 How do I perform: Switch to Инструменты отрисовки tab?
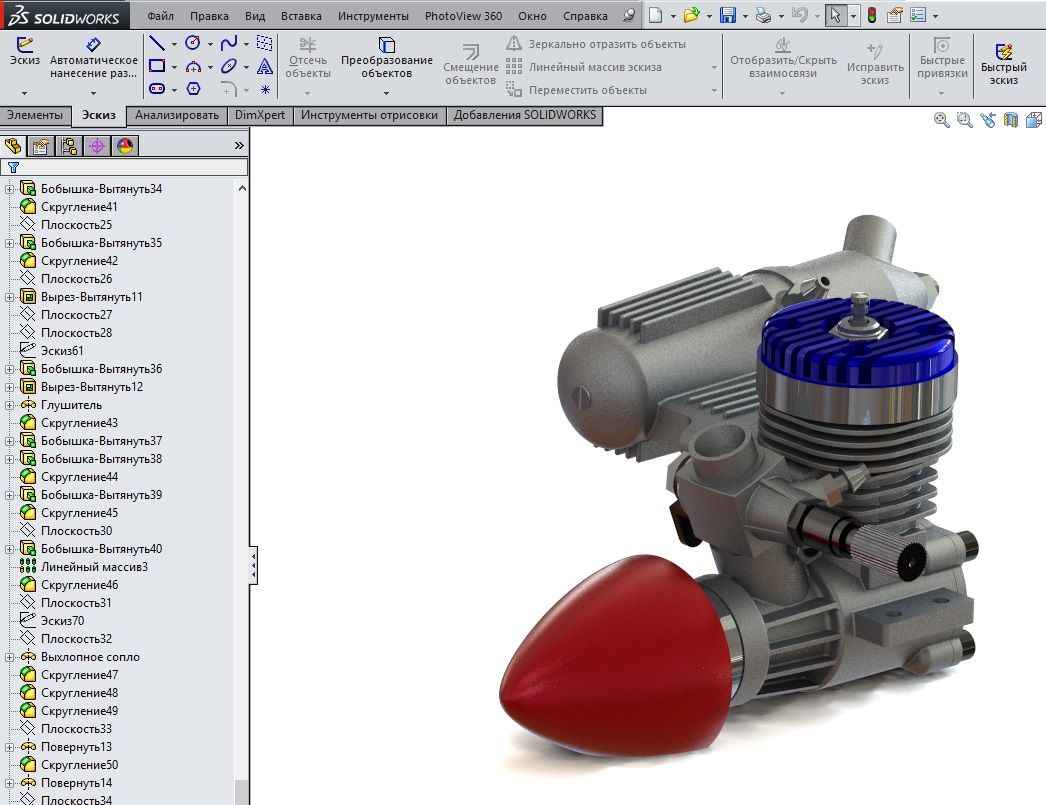[x=370, y=115]
